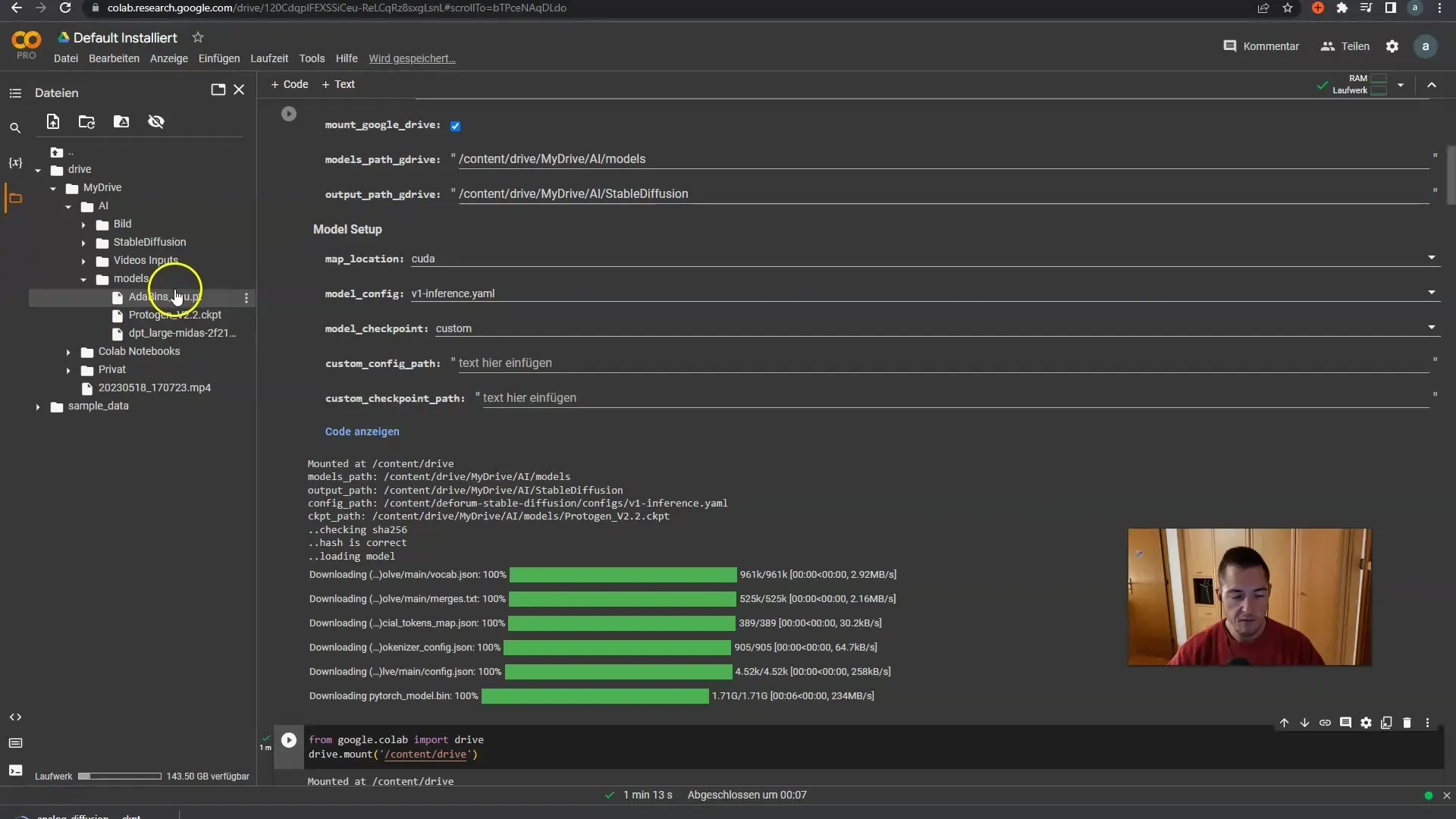
Task: Click the run cell playback button
Action: click(289, 113)
